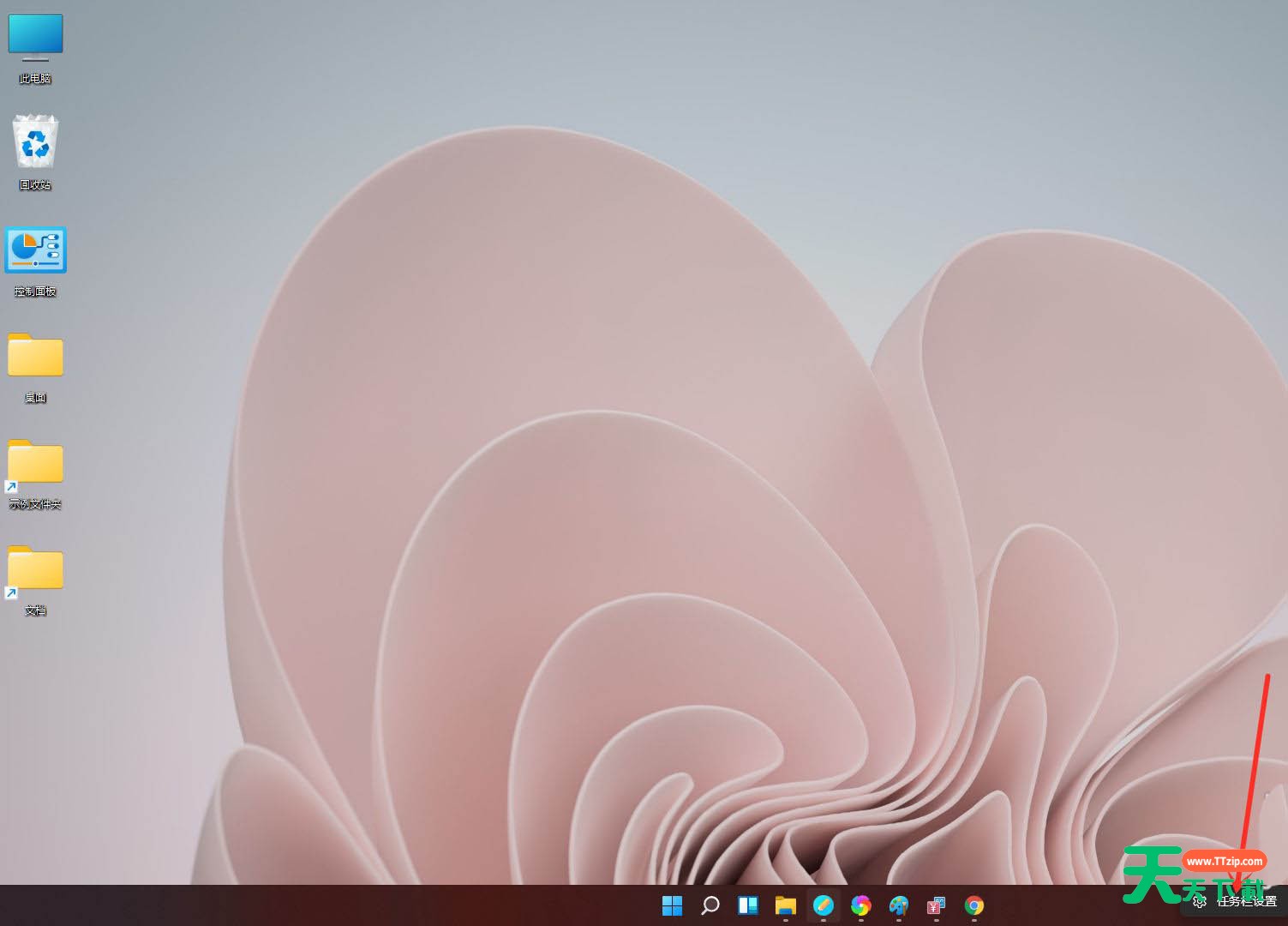Image resolution: width=1288 pixels, height=926 pixels.
Task: Select the 文档 shortcut folder
Action: pyautogui.click(x=35, y=569)
